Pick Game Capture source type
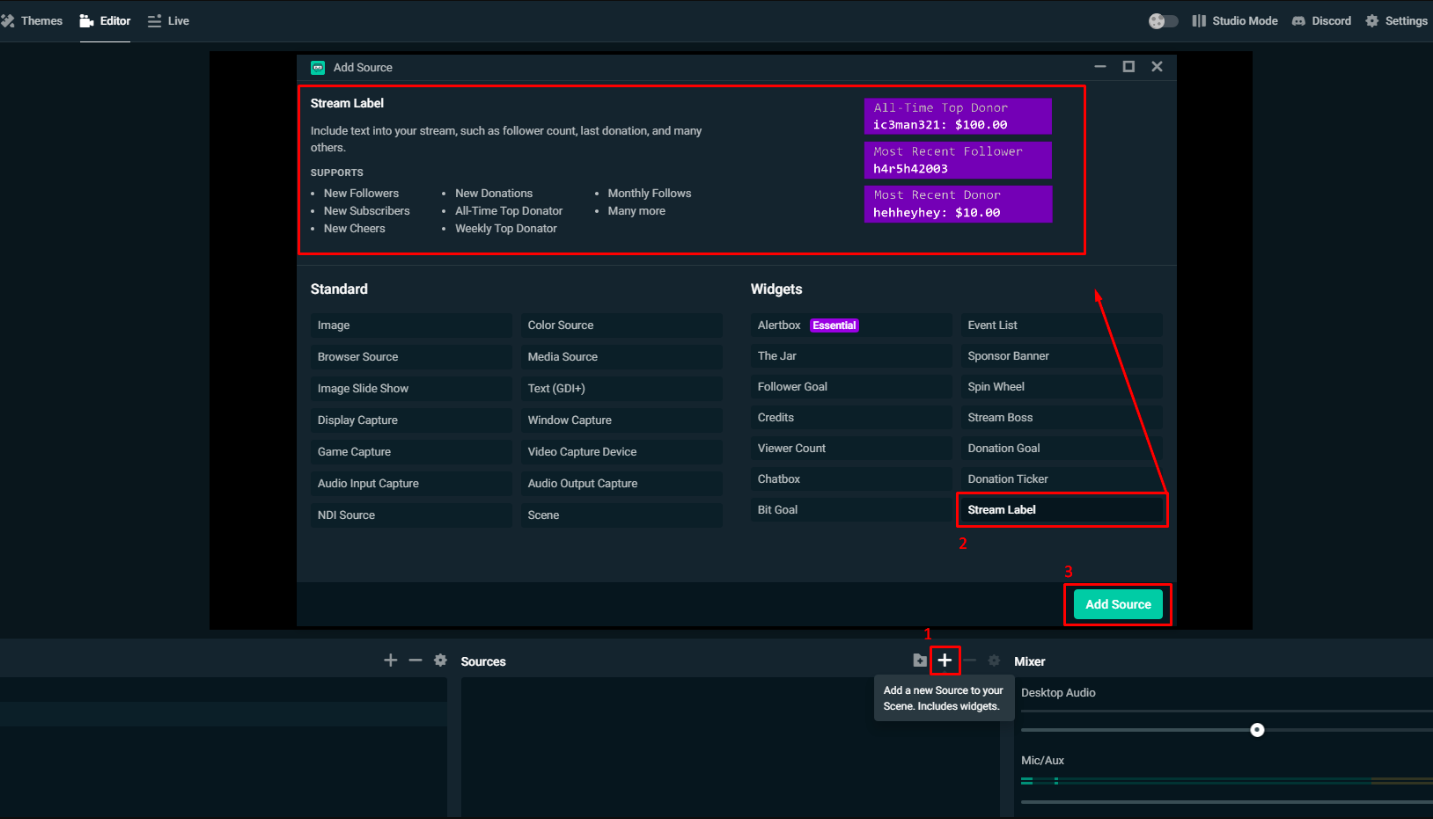Screen dimensions: 1433x819 410,452
